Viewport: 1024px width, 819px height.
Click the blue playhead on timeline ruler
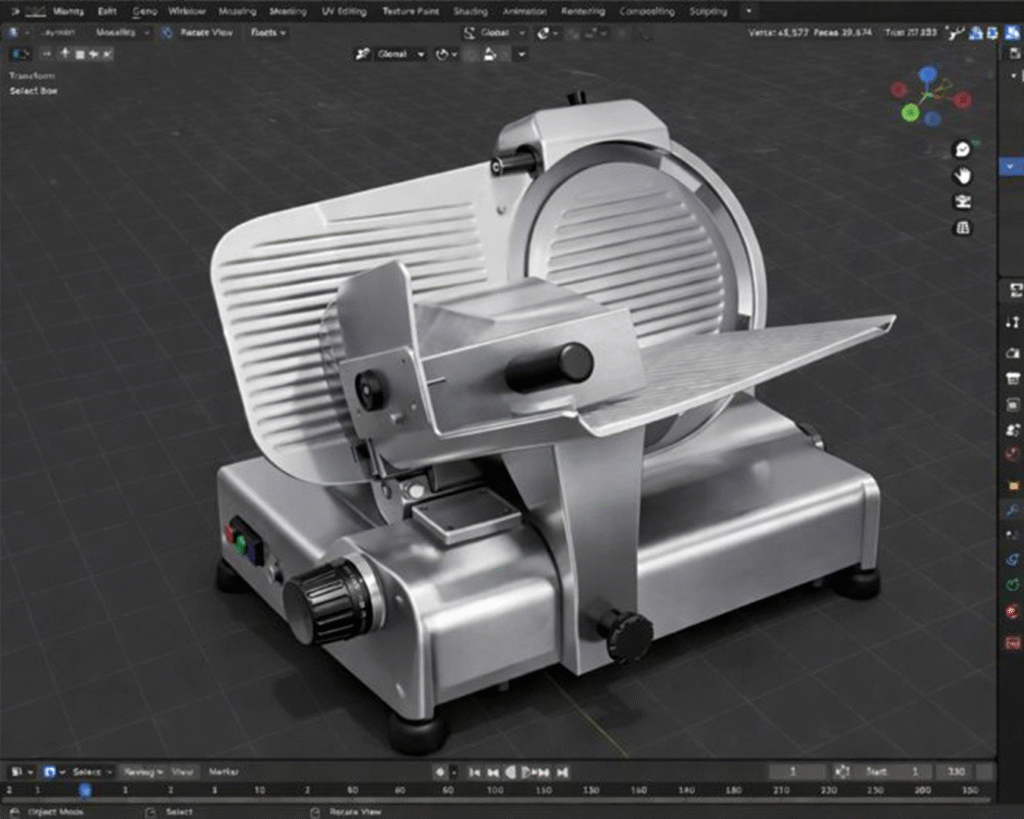click(85, 790)
